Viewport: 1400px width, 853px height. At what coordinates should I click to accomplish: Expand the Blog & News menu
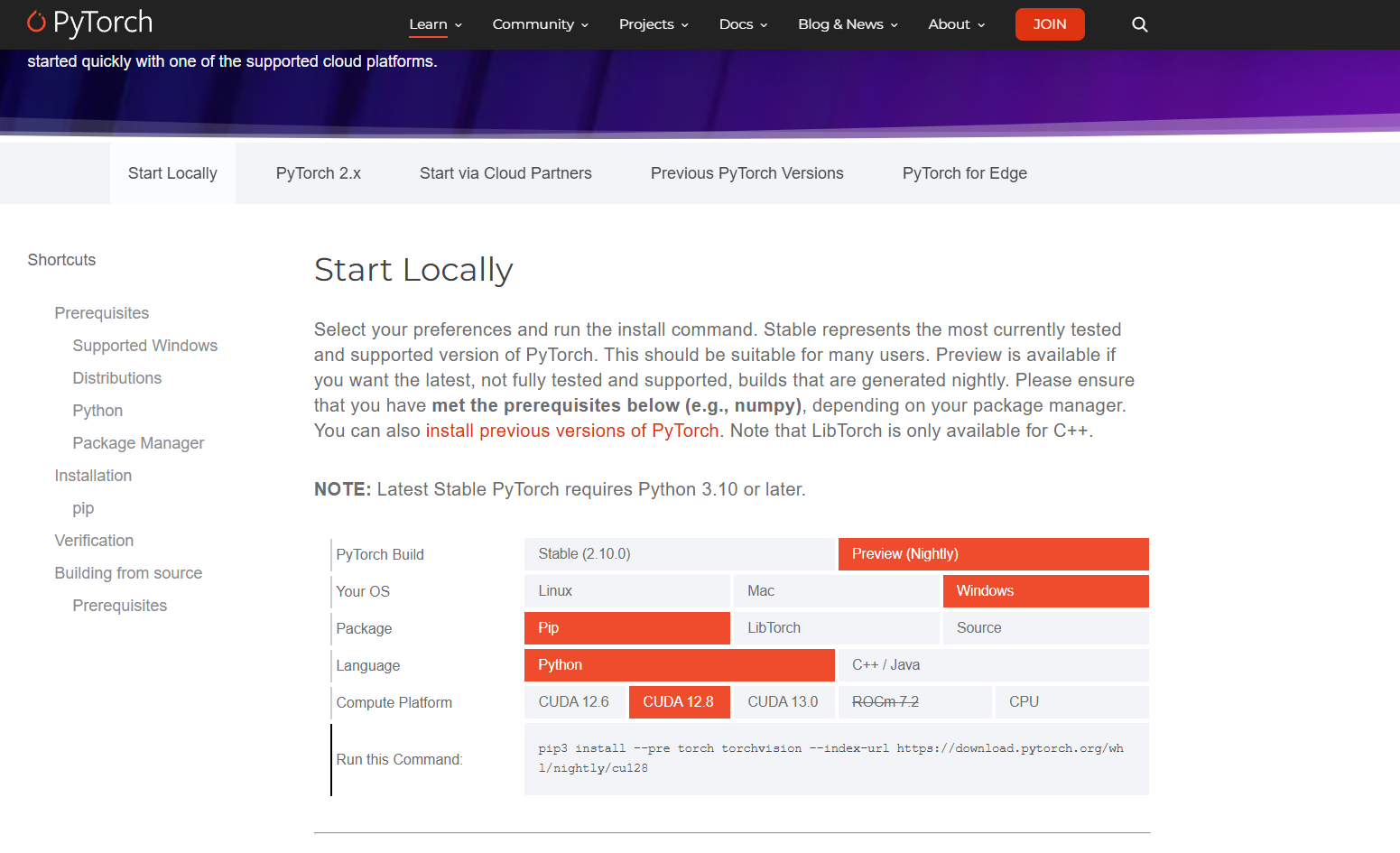[848, 24]
